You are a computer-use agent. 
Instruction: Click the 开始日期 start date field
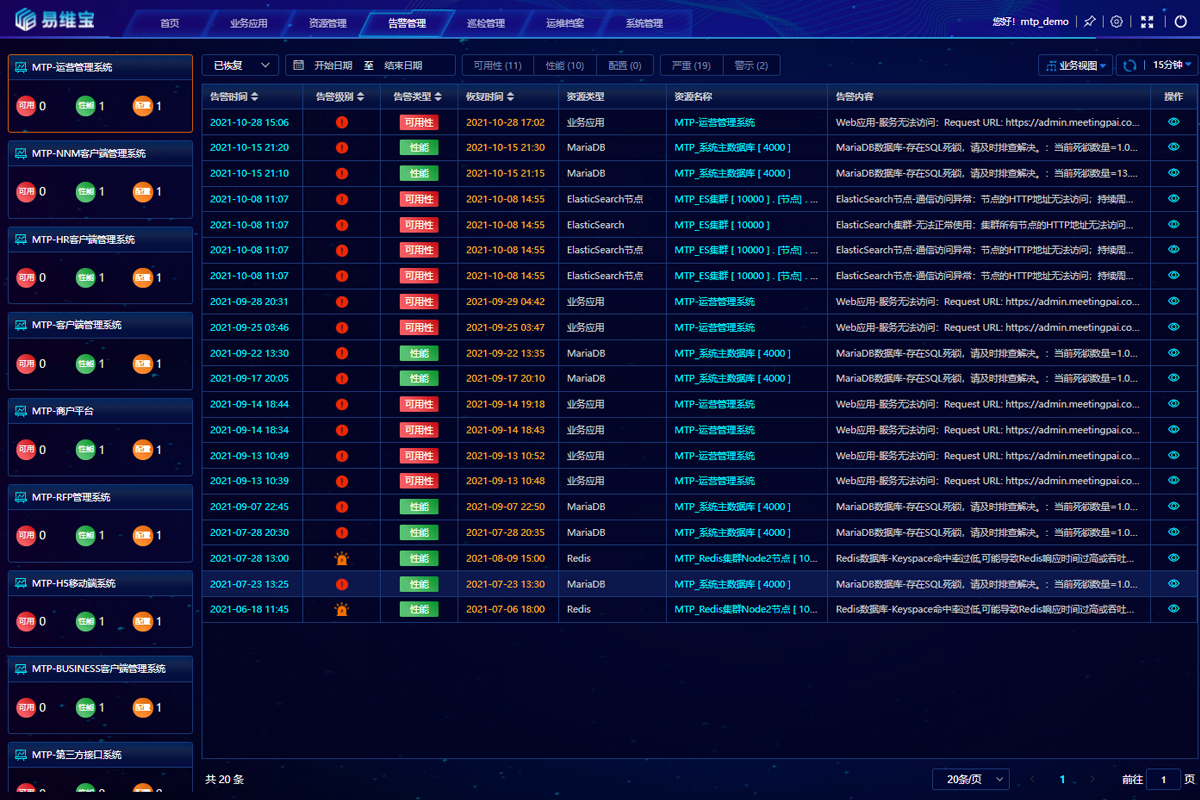[x=333, y=65]
